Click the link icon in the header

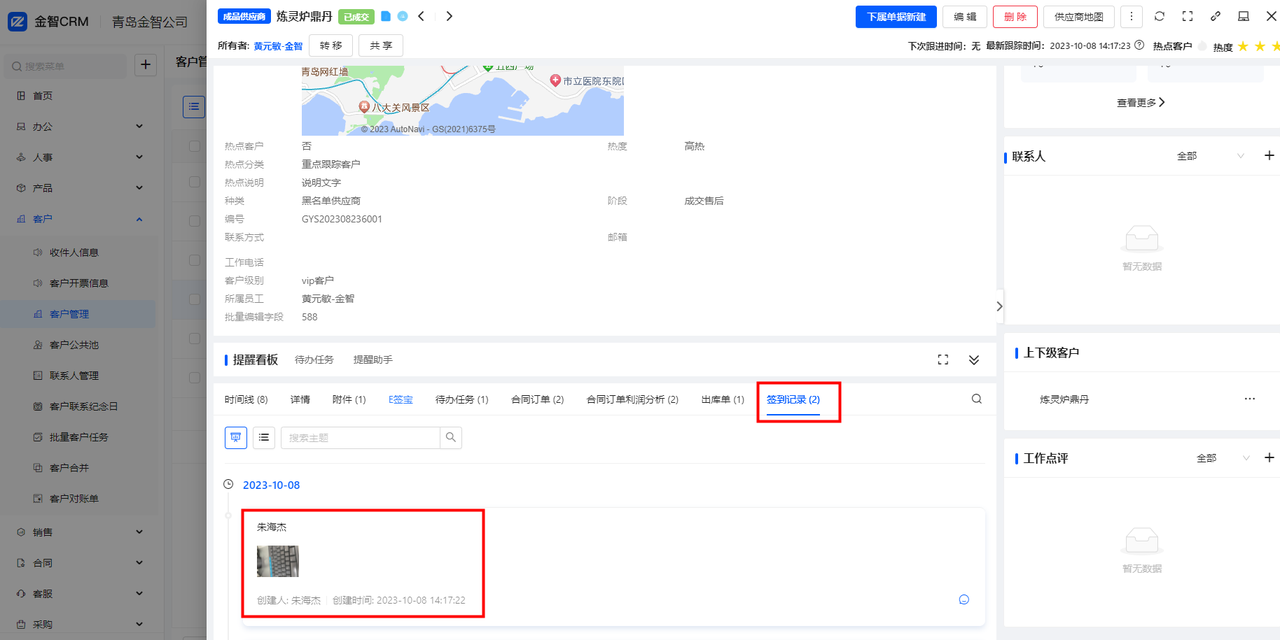[1215, 16]
